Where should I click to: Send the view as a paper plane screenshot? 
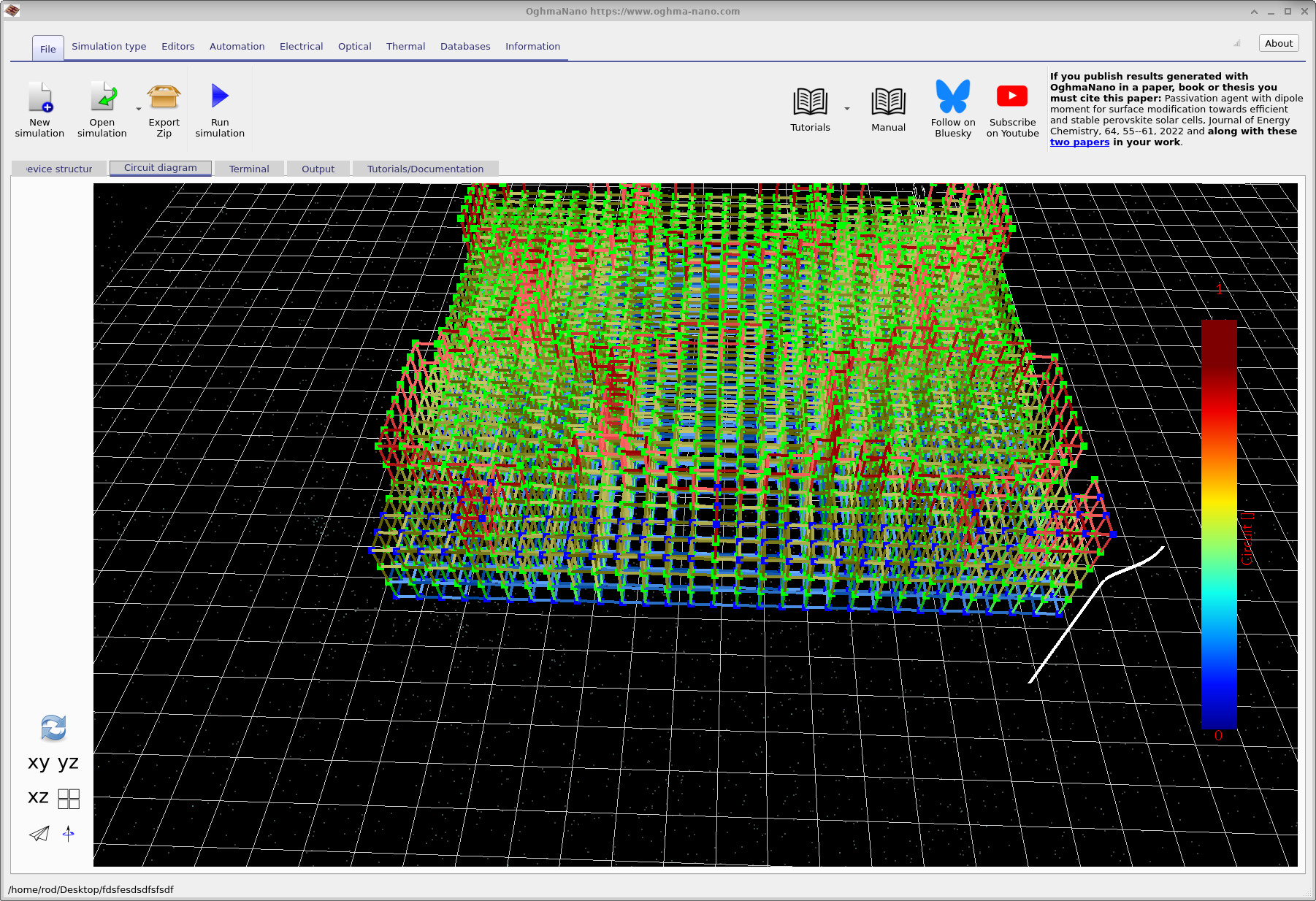[39, 833]
